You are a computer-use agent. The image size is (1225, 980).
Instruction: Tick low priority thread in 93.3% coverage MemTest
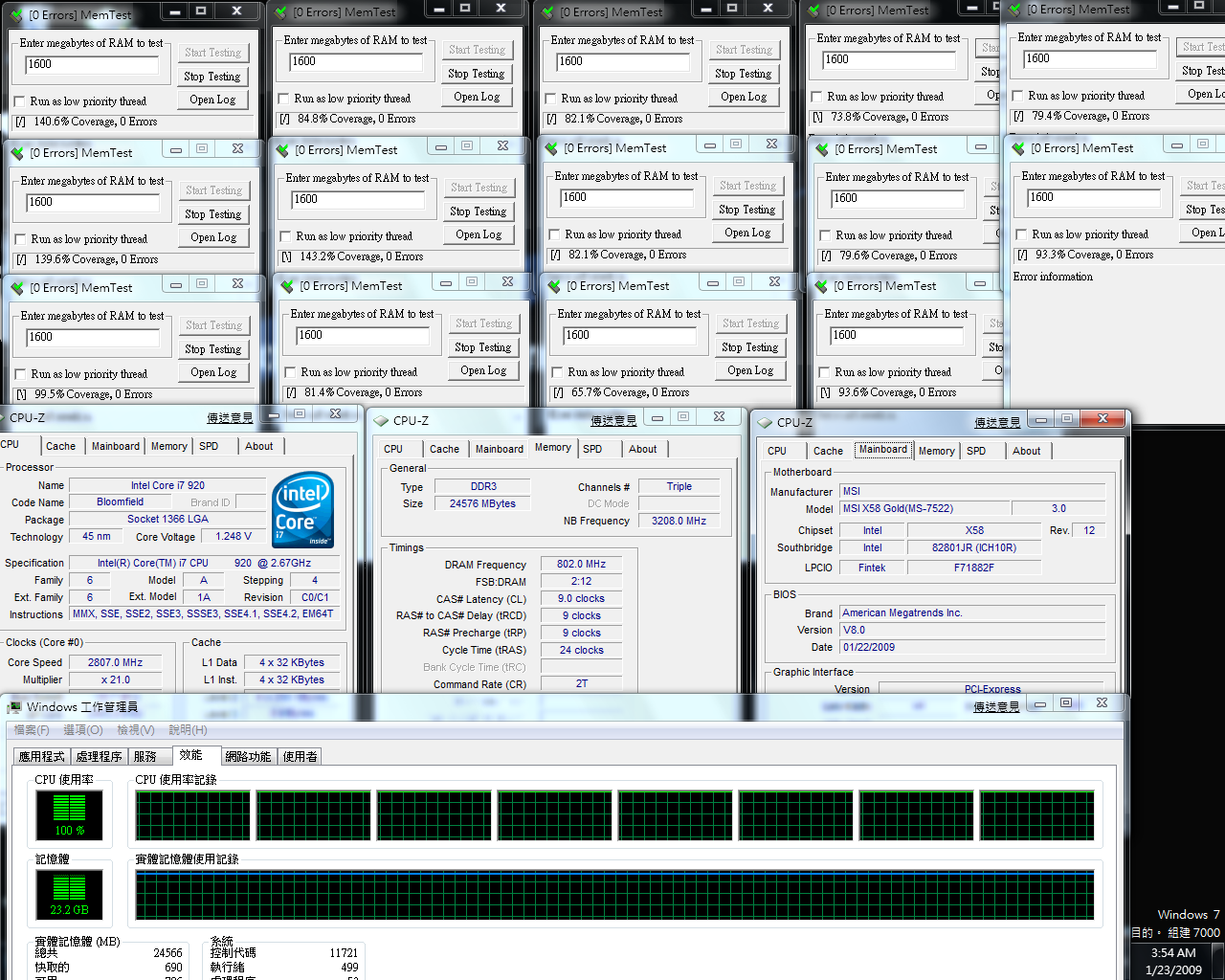1021,234
